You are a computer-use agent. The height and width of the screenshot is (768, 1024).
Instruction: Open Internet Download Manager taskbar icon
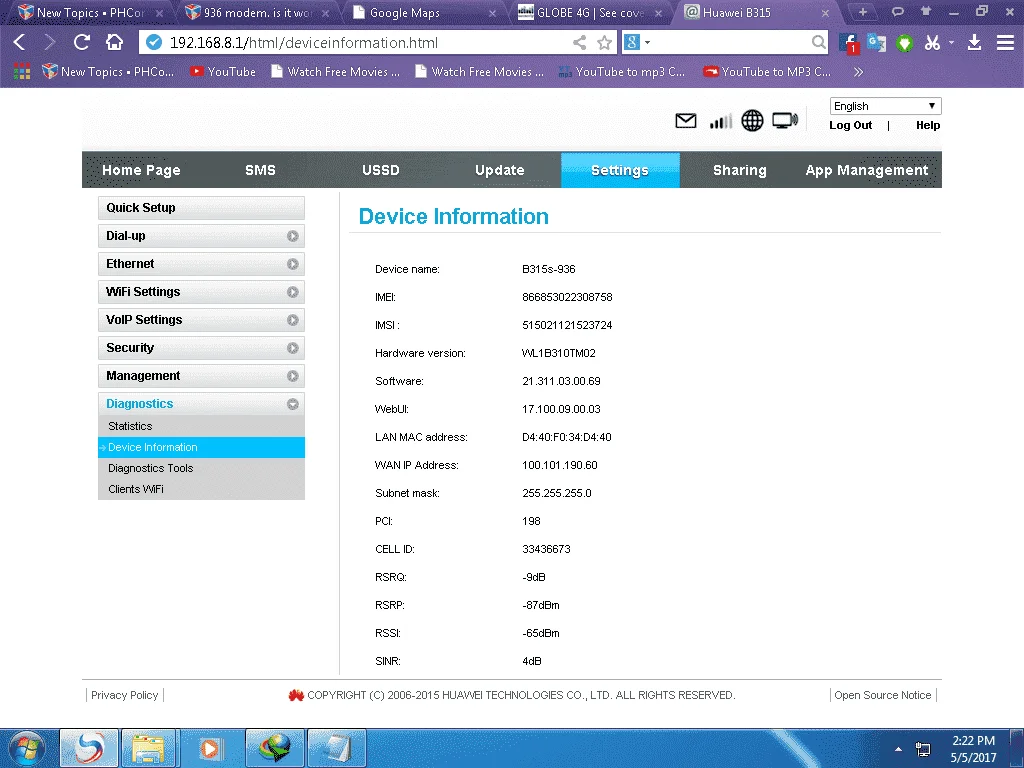pyautogui.click(x=275, y=748)
